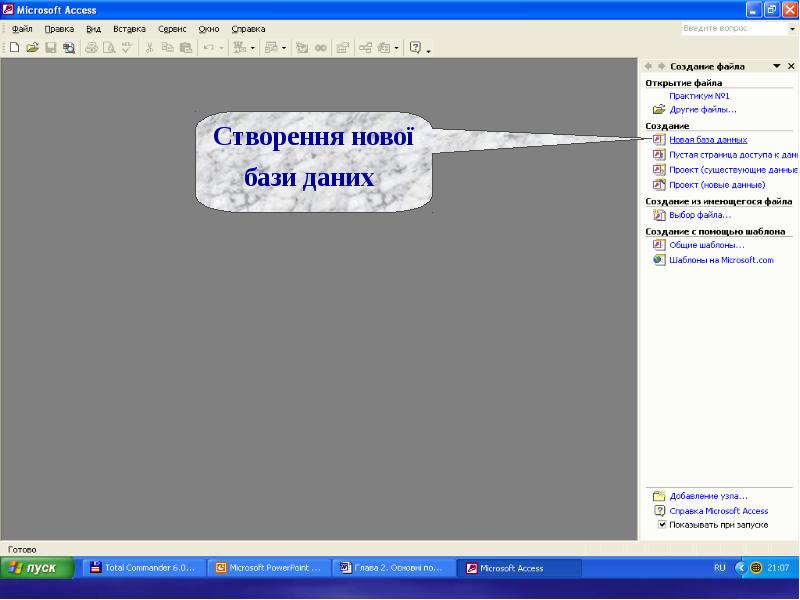Switch to Total Commander in taskbar
The width and height of the screenshot is (800, 600).
(143, 568)
